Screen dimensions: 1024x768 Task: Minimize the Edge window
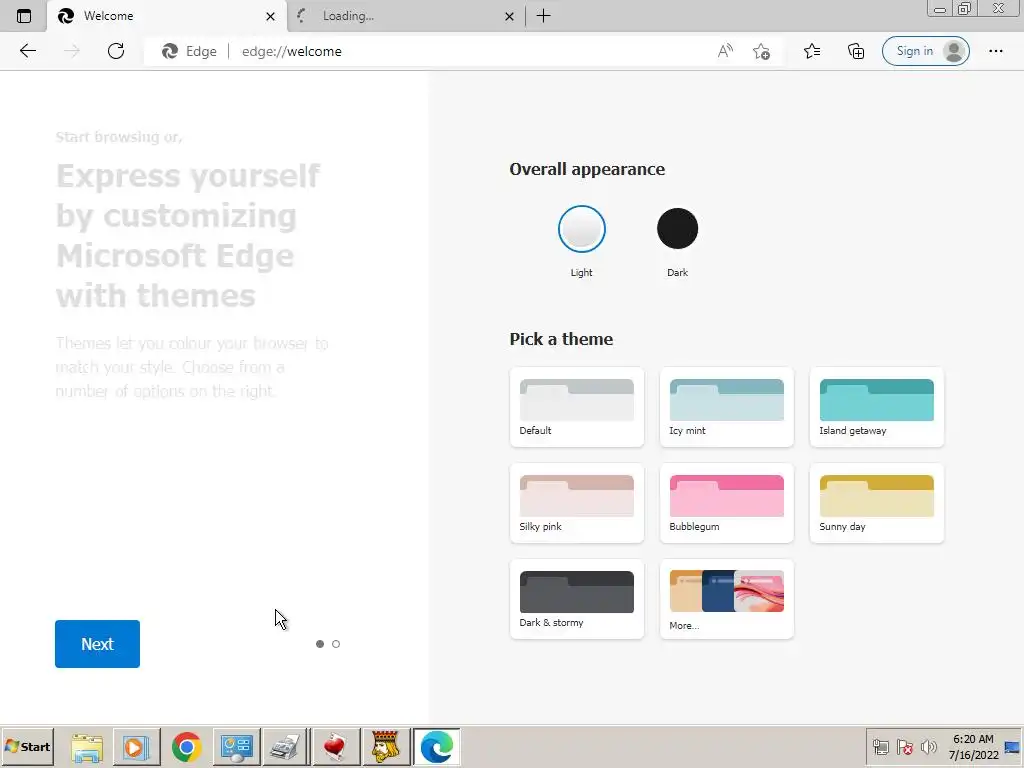940,9
